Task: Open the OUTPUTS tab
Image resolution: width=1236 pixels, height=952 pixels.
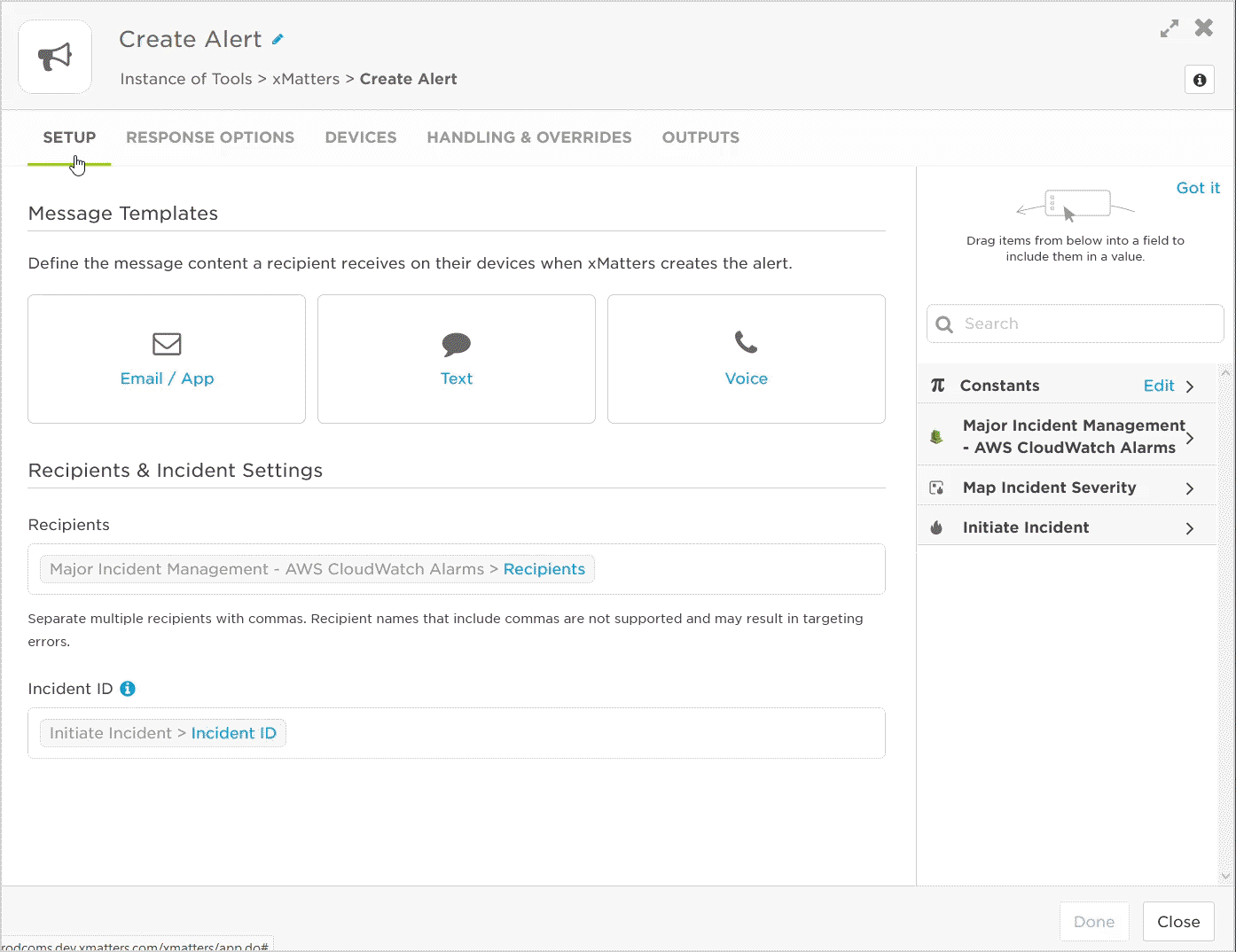Action: tap(700, 137)
